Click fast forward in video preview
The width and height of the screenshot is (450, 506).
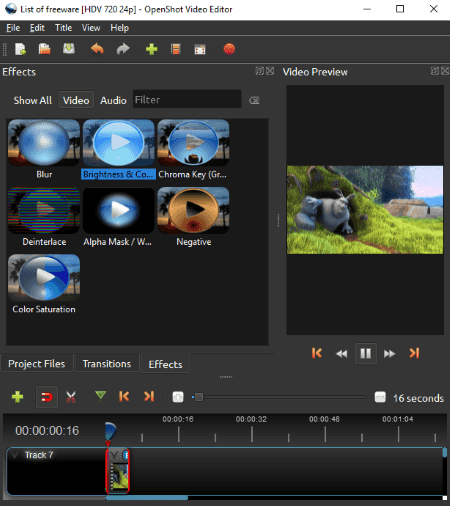pos(389,353)
